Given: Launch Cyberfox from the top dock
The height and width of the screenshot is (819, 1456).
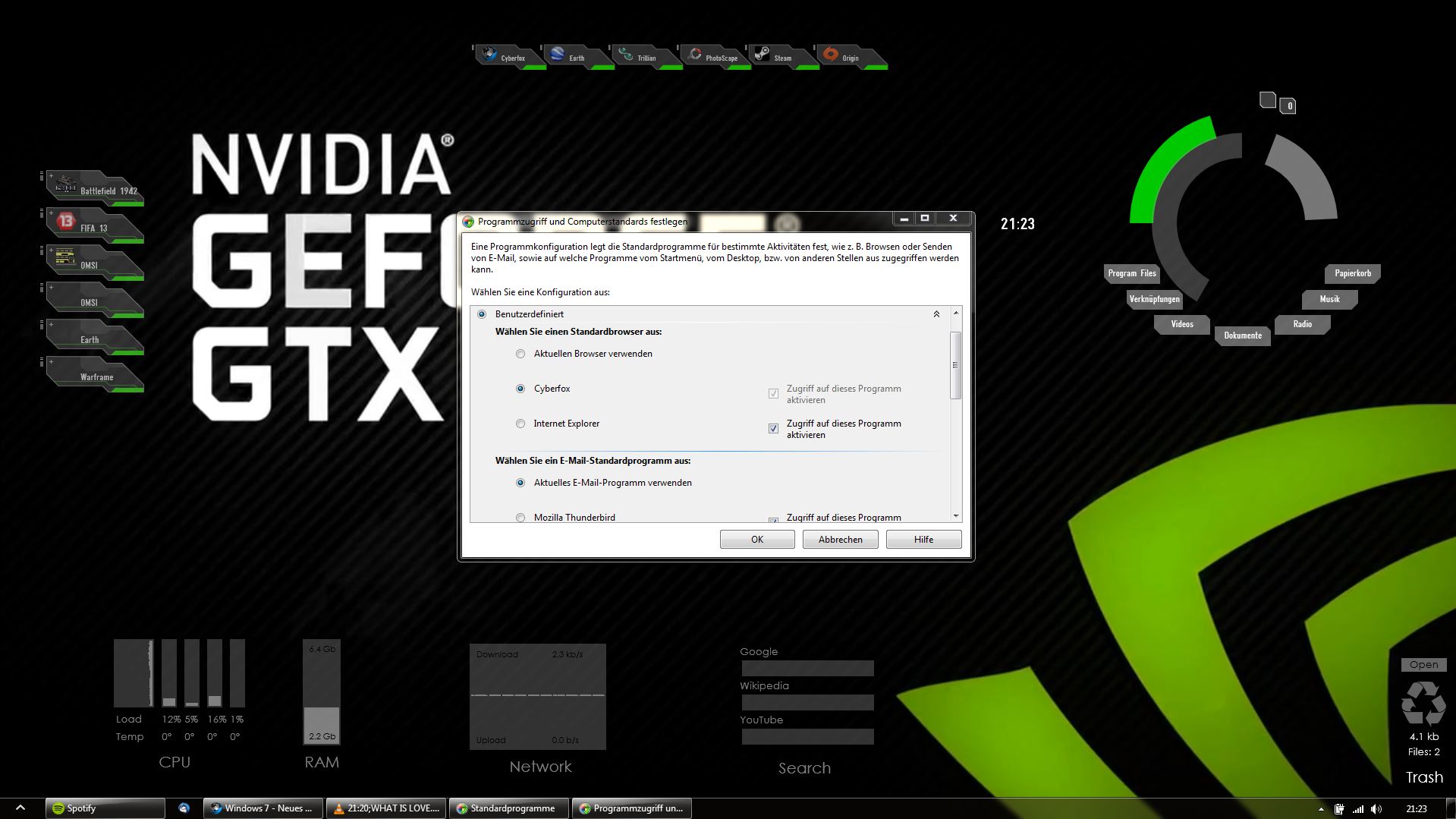Looking at the screenshot, I should pos(509,56).
